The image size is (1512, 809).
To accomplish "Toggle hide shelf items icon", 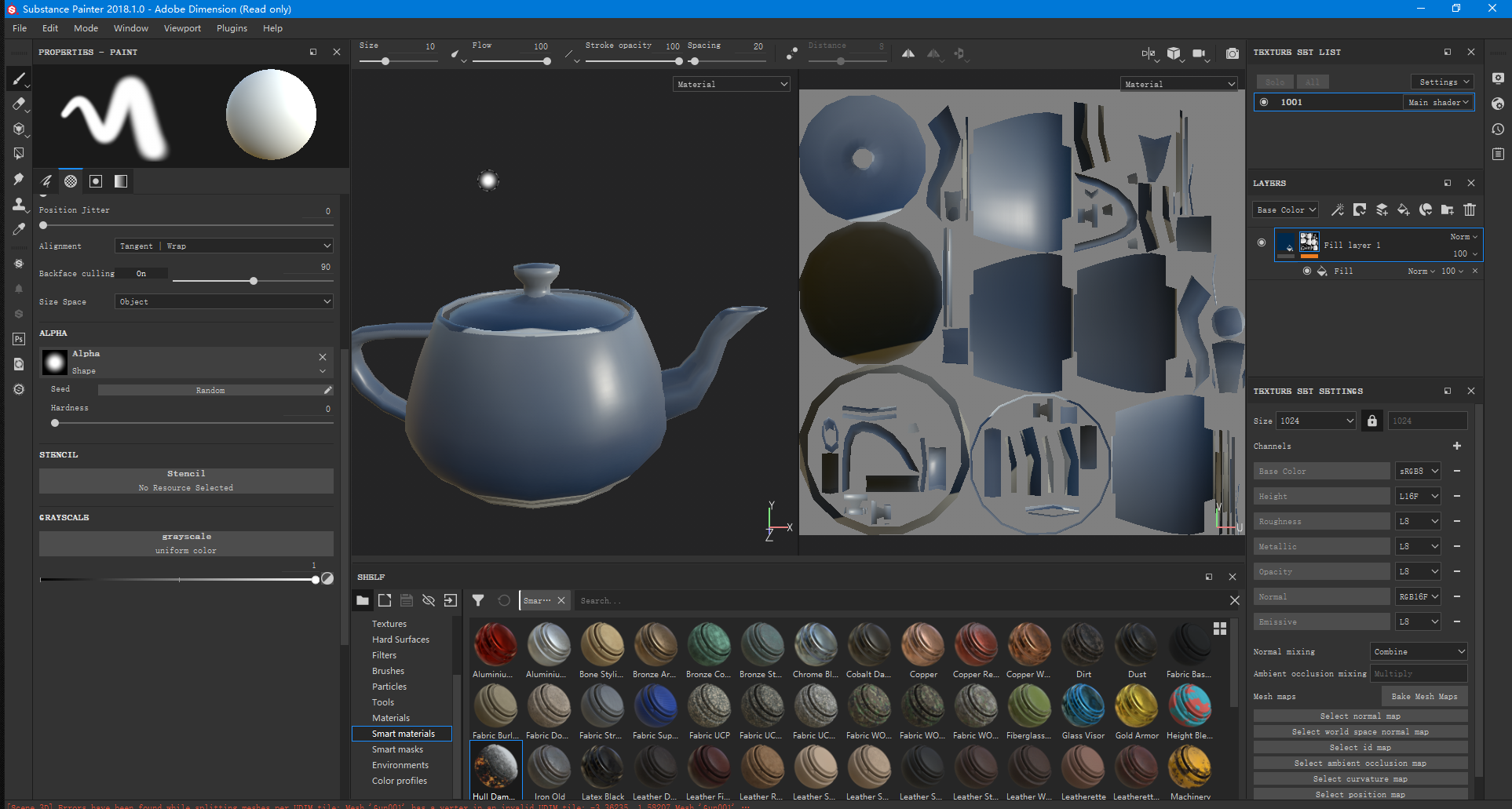I will (x=429, y=600).
